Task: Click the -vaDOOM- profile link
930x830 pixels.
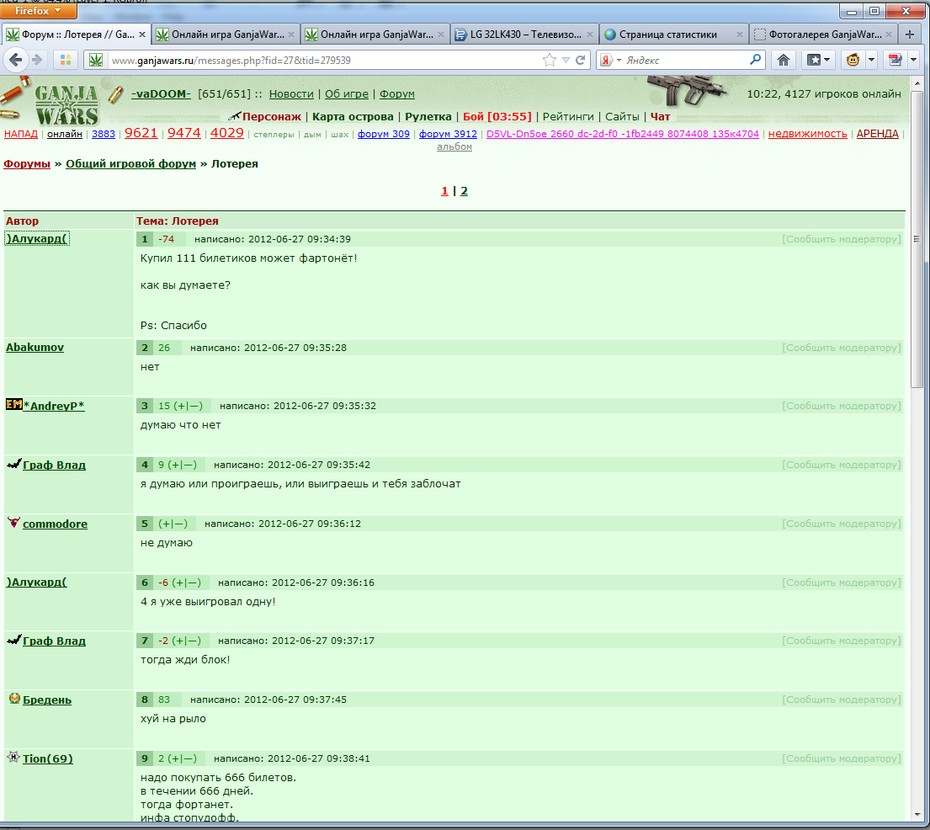Action: pos(161,94)
